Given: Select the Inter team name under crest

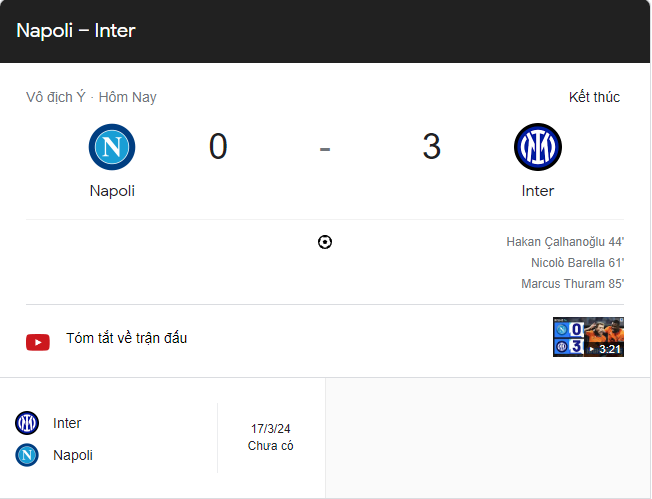Looking at the screenshot, I should [x=538, y=191].
